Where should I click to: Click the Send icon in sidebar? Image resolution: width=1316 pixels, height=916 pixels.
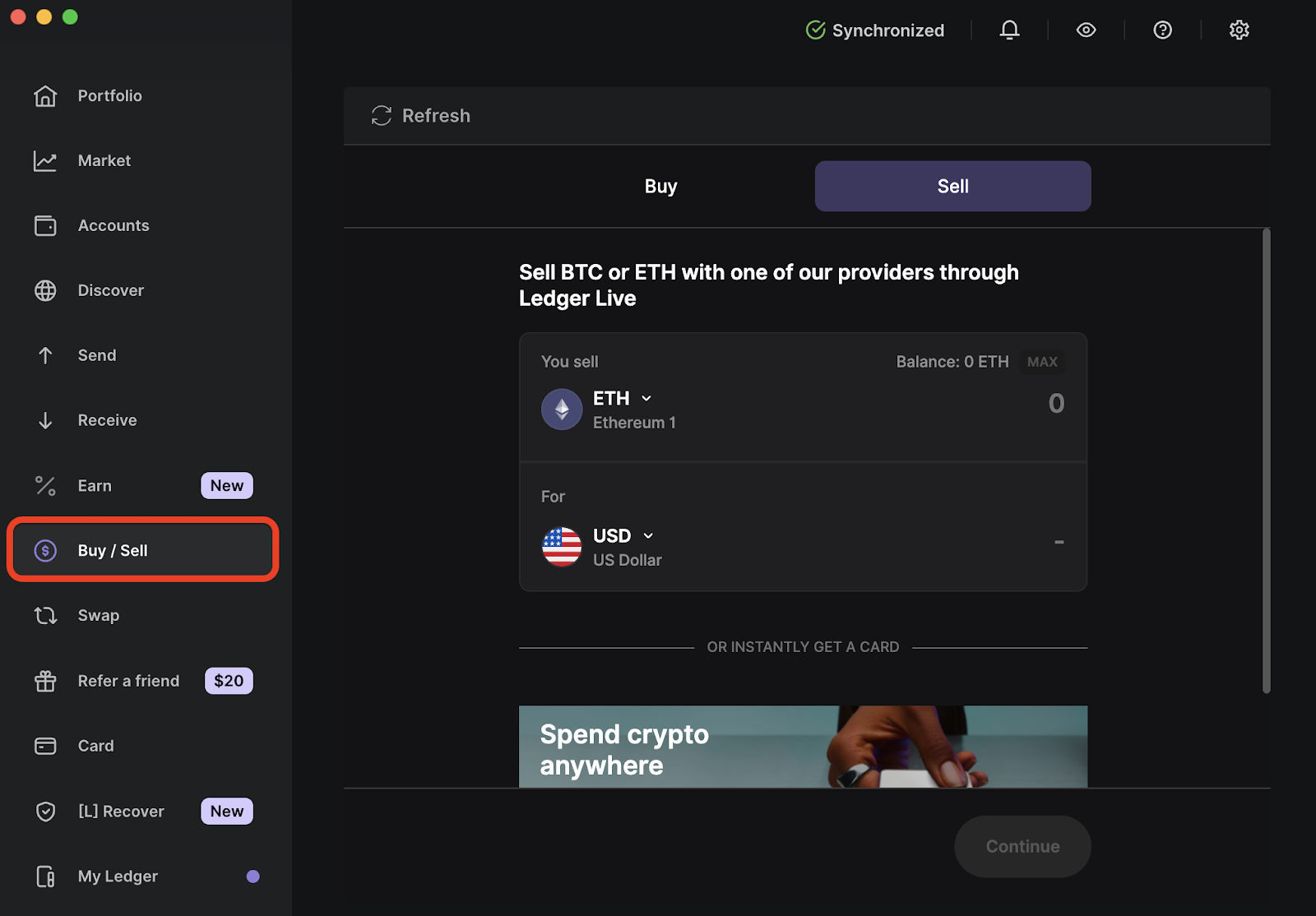45,355
